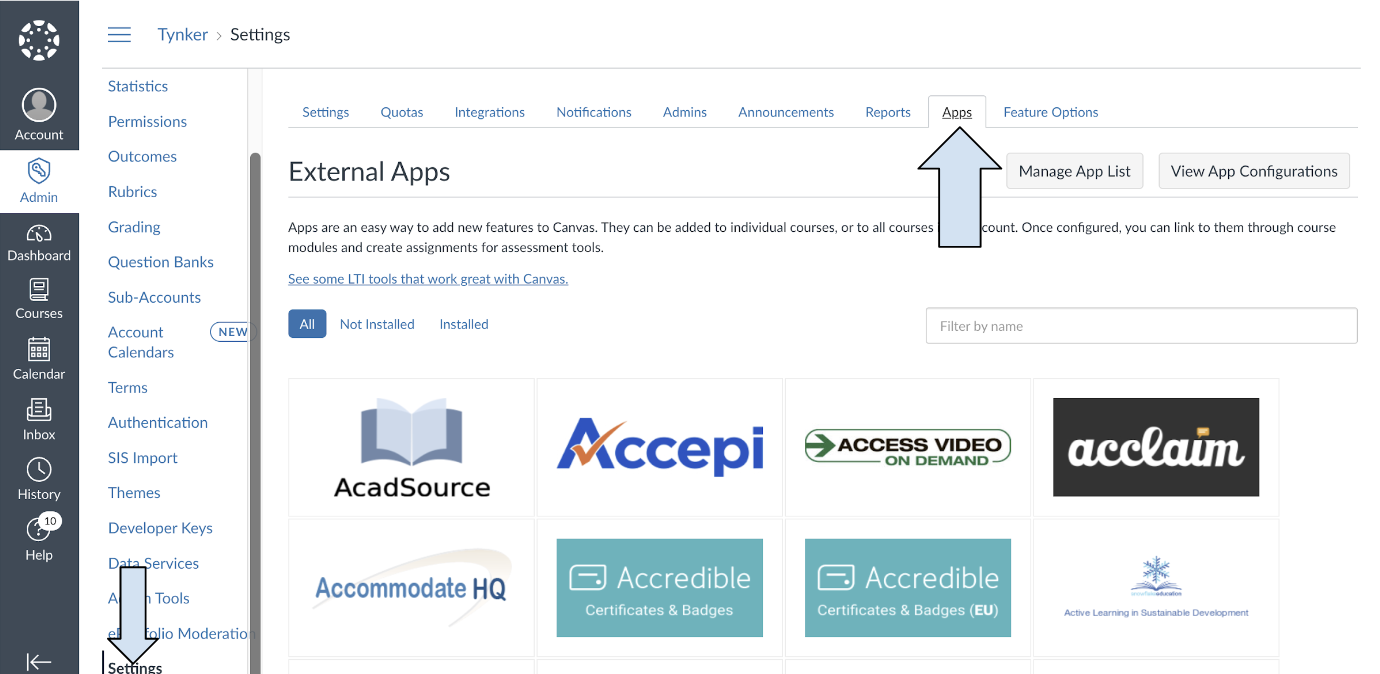Image resolution: width=1380 pixels, height=674 pixels.
Task: Open Data Services in the account menu
Action: pyautogui.click(x=153, y=563)
